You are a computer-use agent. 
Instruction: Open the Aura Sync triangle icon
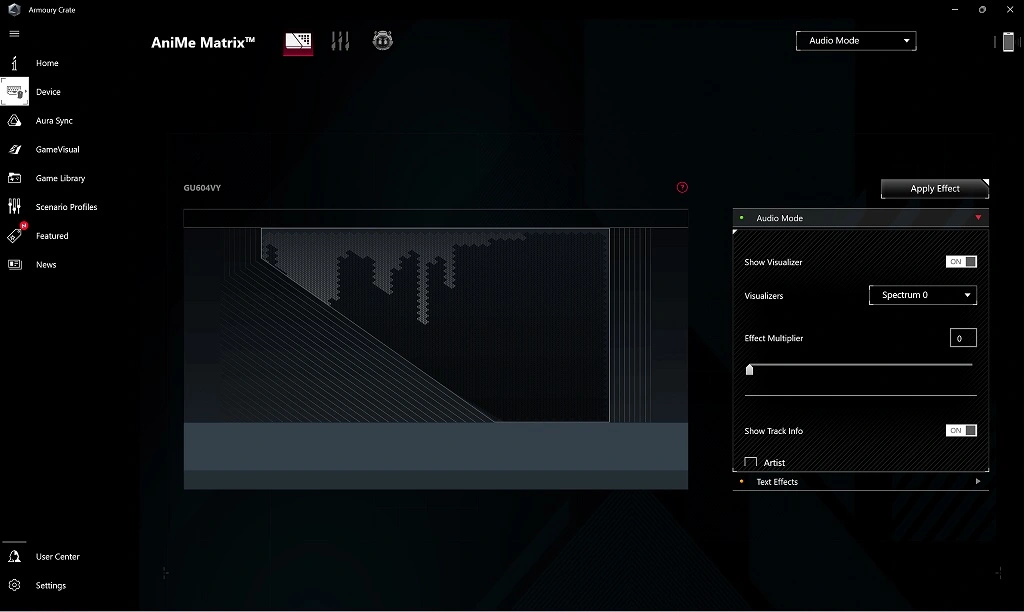pyautogui.click(x=14, y=120)
